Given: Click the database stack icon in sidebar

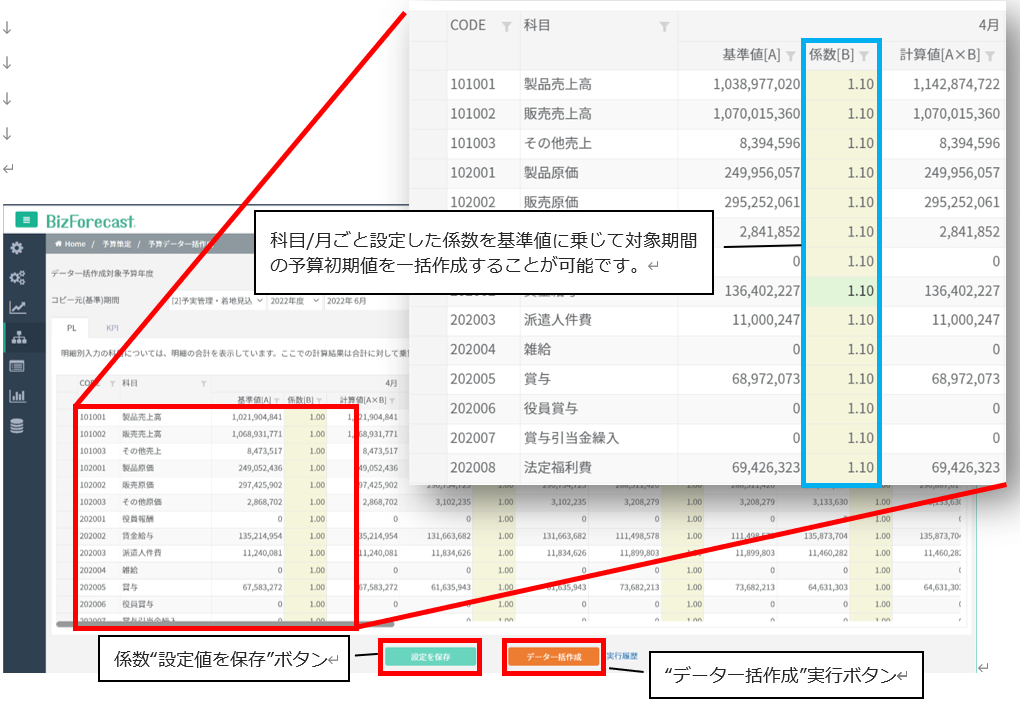Looking at the screenshot, I should (x=17, y=426).
